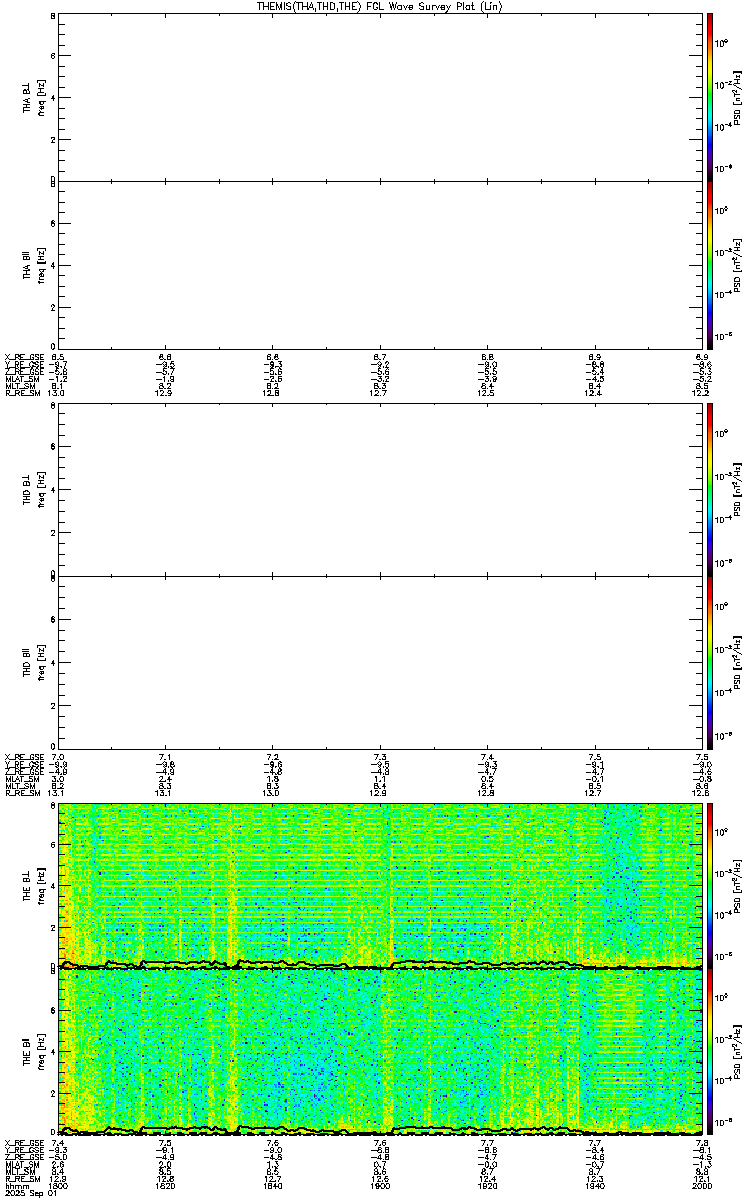Click the 1820 time tick label
This screenshot has height=1200, width=750.
pyautogui.click(x=165, y=1185)
